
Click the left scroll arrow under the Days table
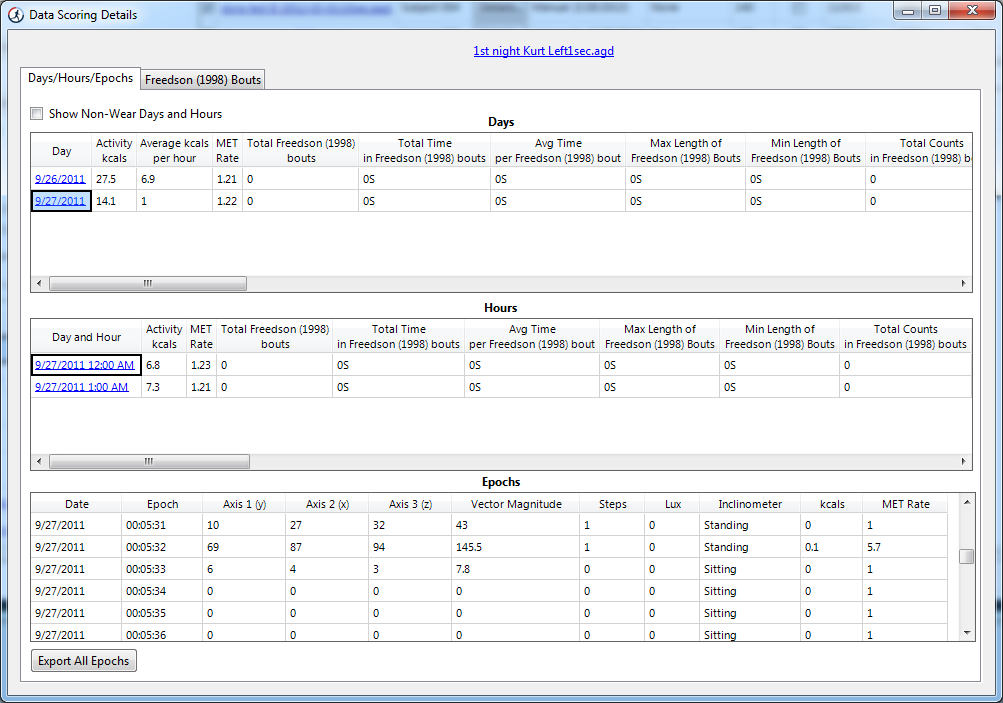pyautogui.click(x=36, y=283)
